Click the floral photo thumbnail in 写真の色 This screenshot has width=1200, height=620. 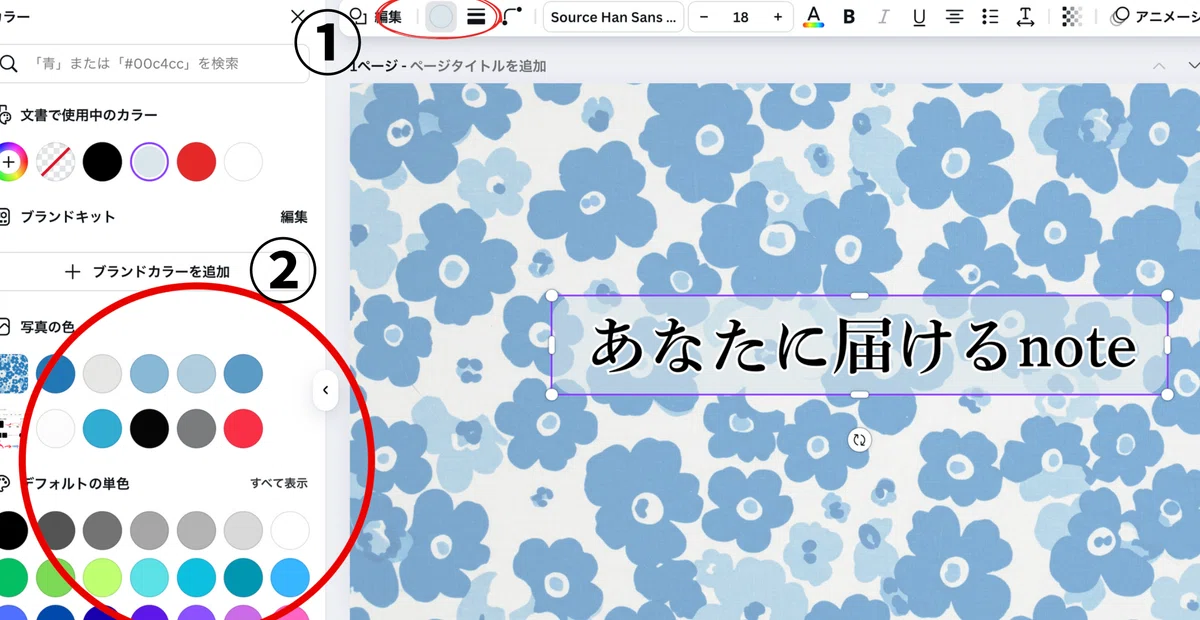pos(12,373)
